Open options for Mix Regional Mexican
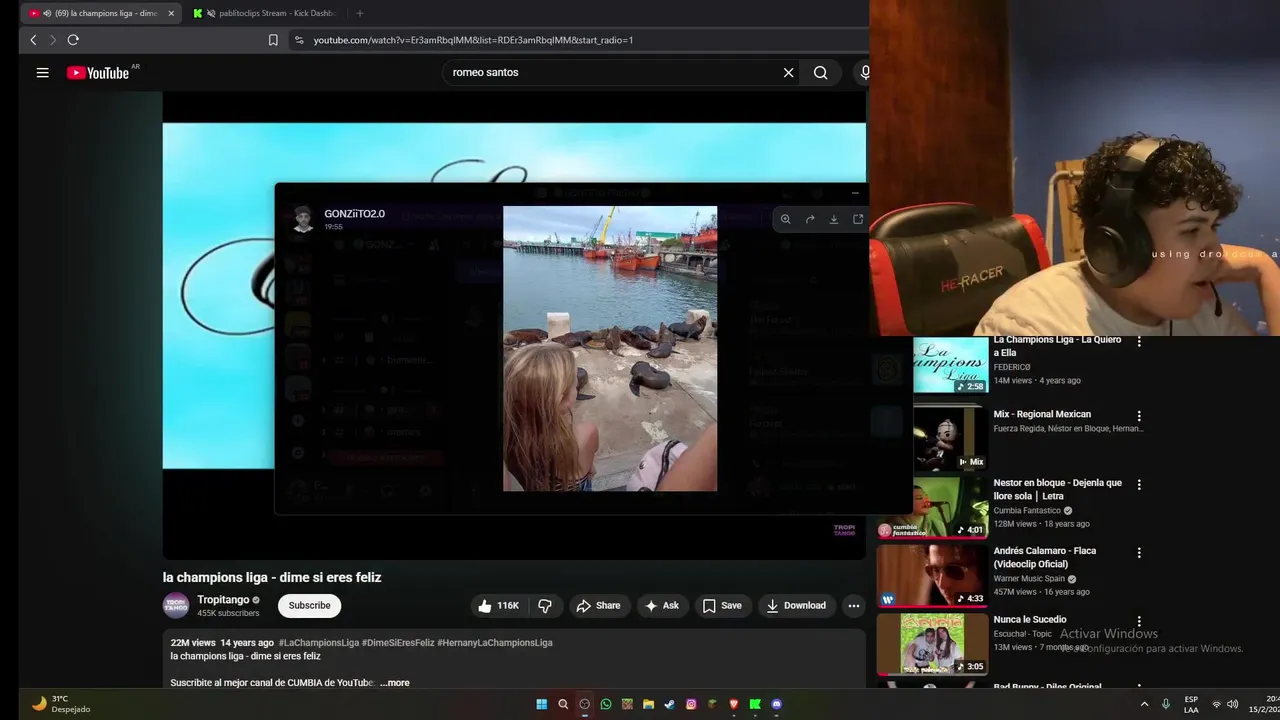Image resolution: width=1280 pixels, height=720 pixels. click(1138, 416)
